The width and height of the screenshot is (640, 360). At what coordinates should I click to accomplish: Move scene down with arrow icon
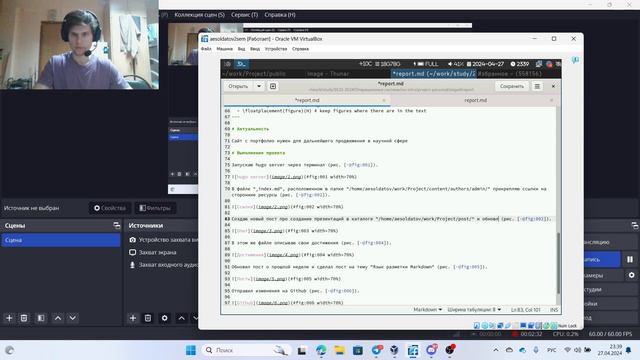click(x=73, y=318)
